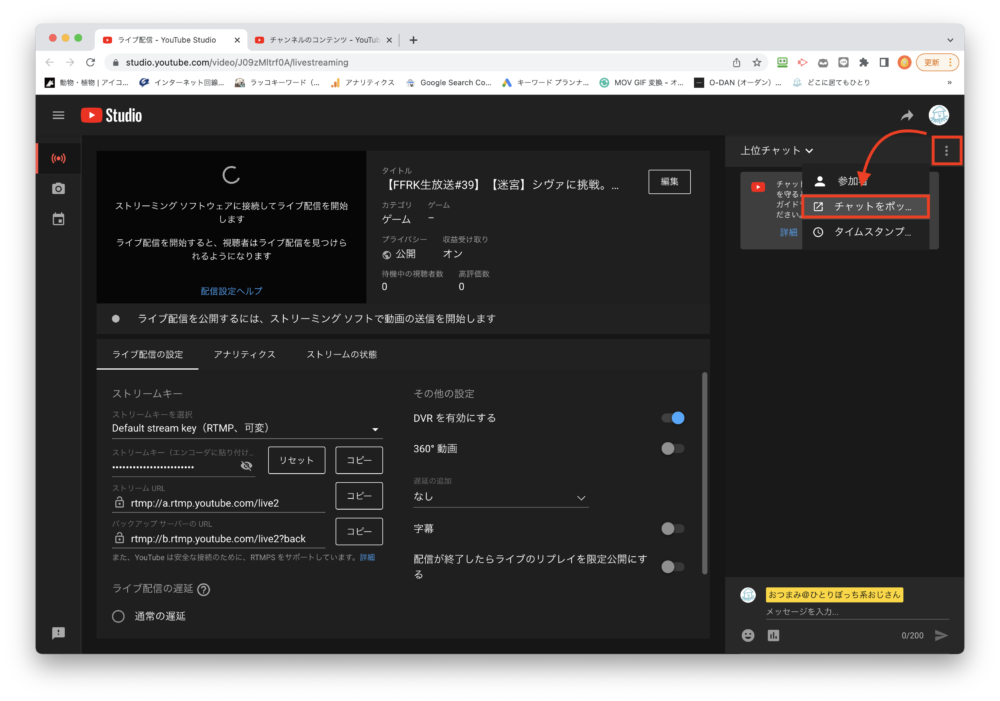The height and width of the screenshot is (701, 1000).
Task: Toggle the DVR を有効にする switch
Action: pyautogui.click(x=673, y=418)
